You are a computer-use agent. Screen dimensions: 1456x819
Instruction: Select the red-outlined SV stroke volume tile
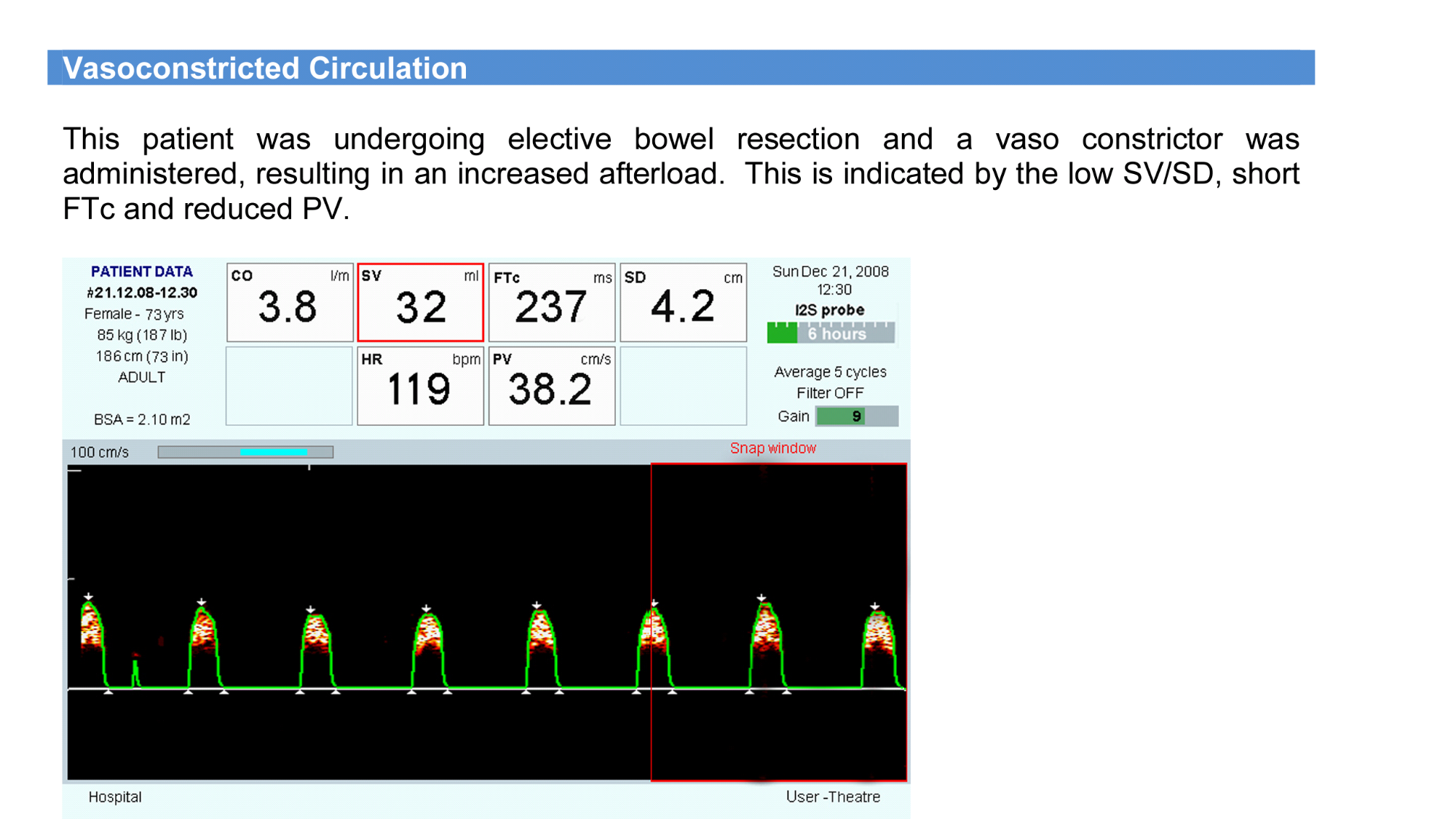(420, 302)
